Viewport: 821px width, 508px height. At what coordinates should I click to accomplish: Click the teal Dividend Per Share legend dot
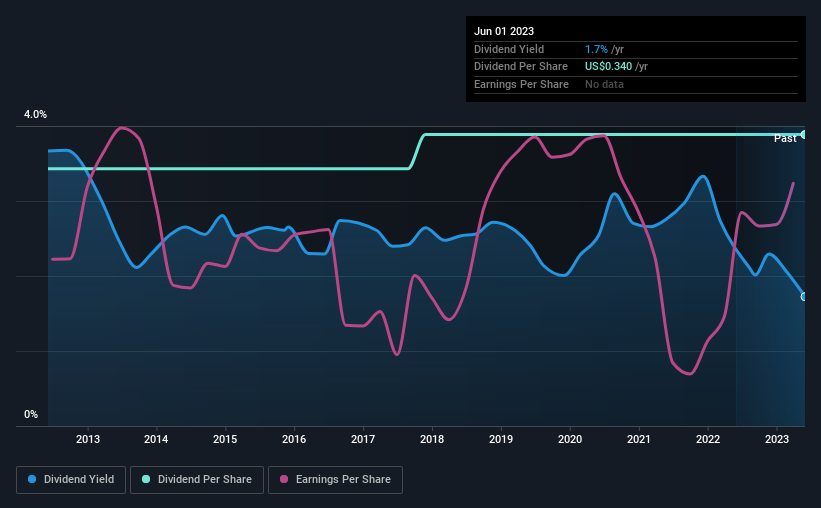(146, 479)
